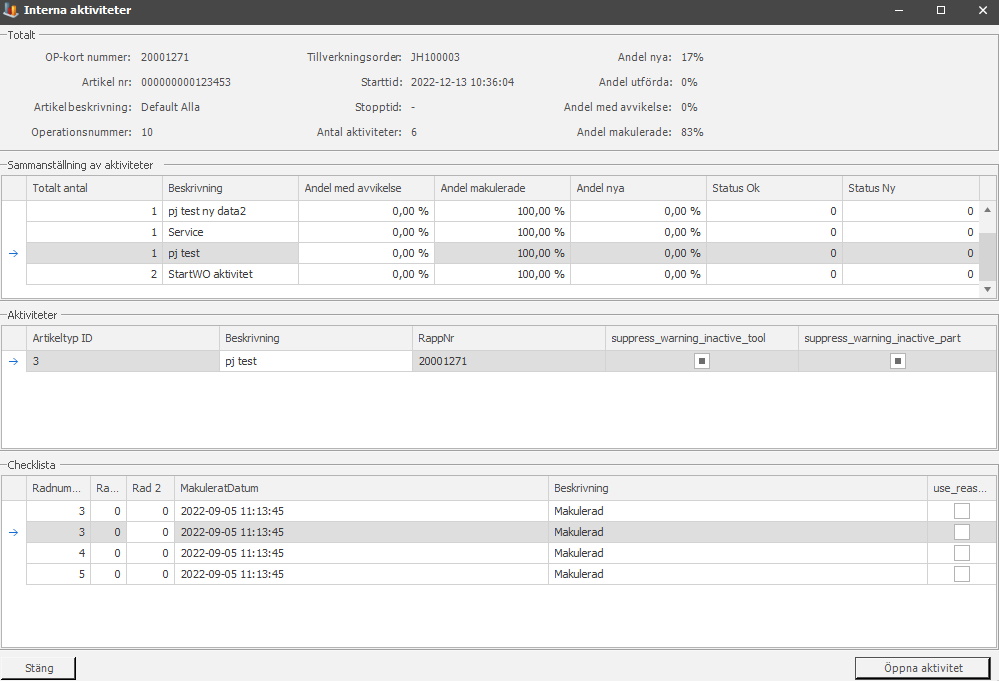Sort by Andel med avvikelse header

(x=366, y=188)
